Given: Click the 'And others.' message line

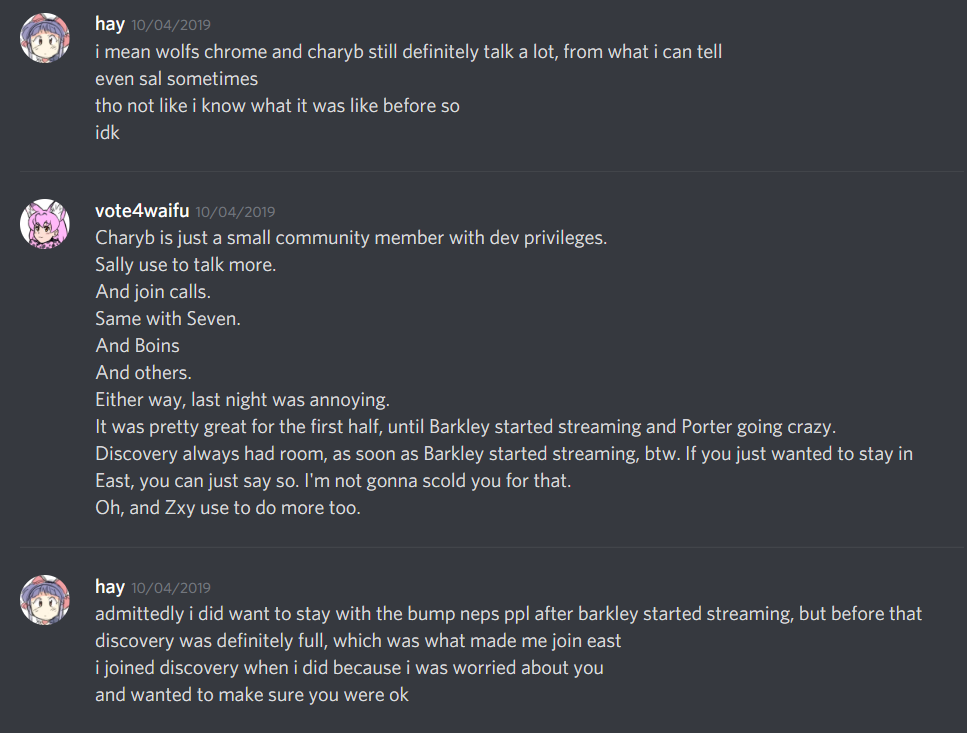Looking at the screenshot, I should pos(143,373).
